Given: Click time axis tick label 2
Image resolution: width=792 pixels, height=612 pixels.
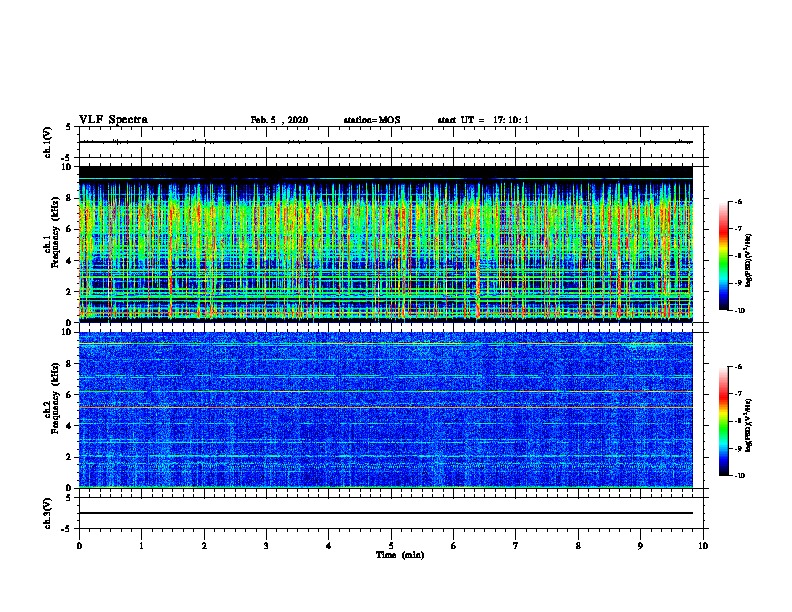Looking at the screenshot, I should pyautogui.click(x=204, y=546).
